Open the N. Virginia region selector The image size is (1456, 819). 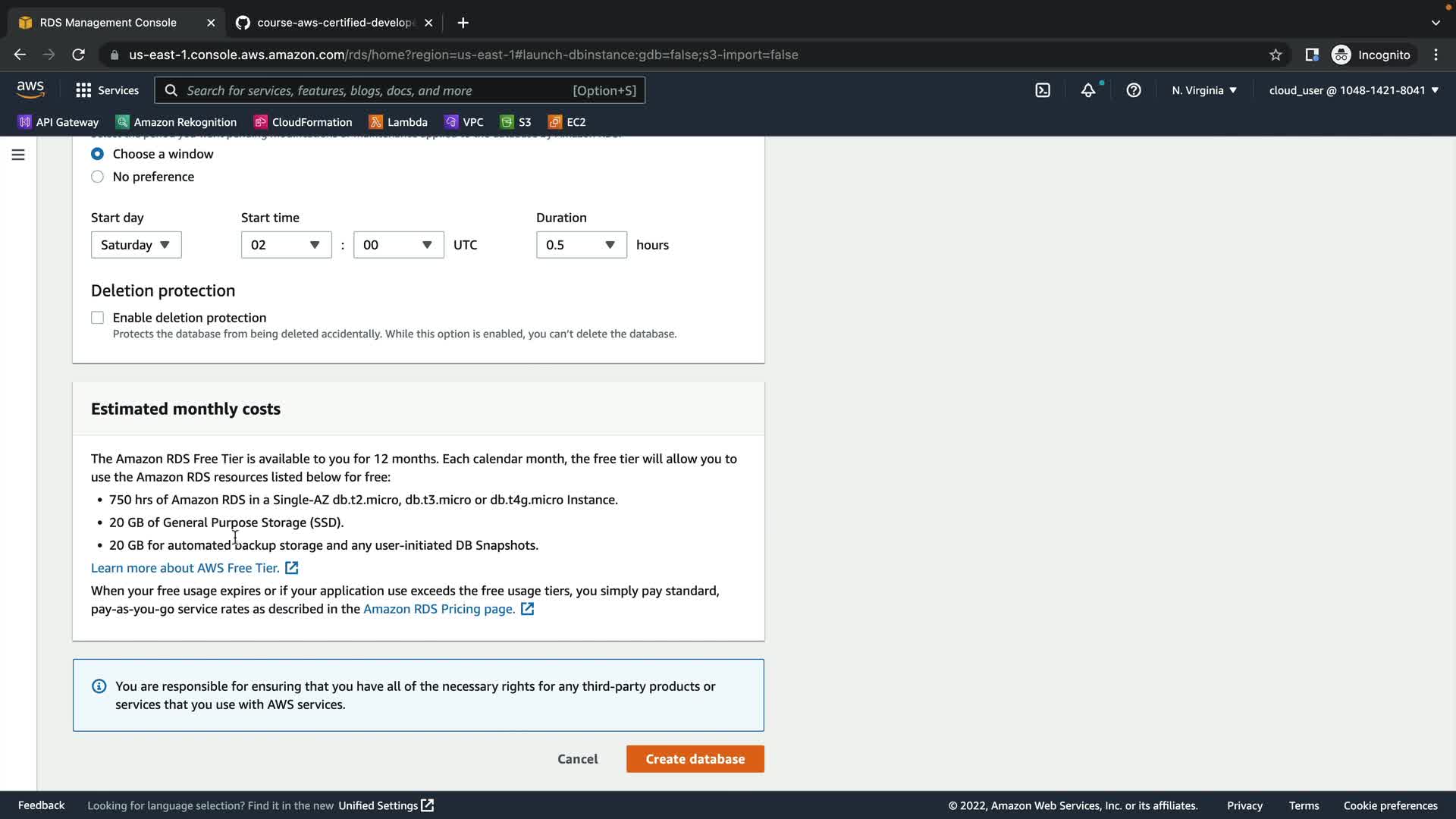click(x=1203, y=90)
